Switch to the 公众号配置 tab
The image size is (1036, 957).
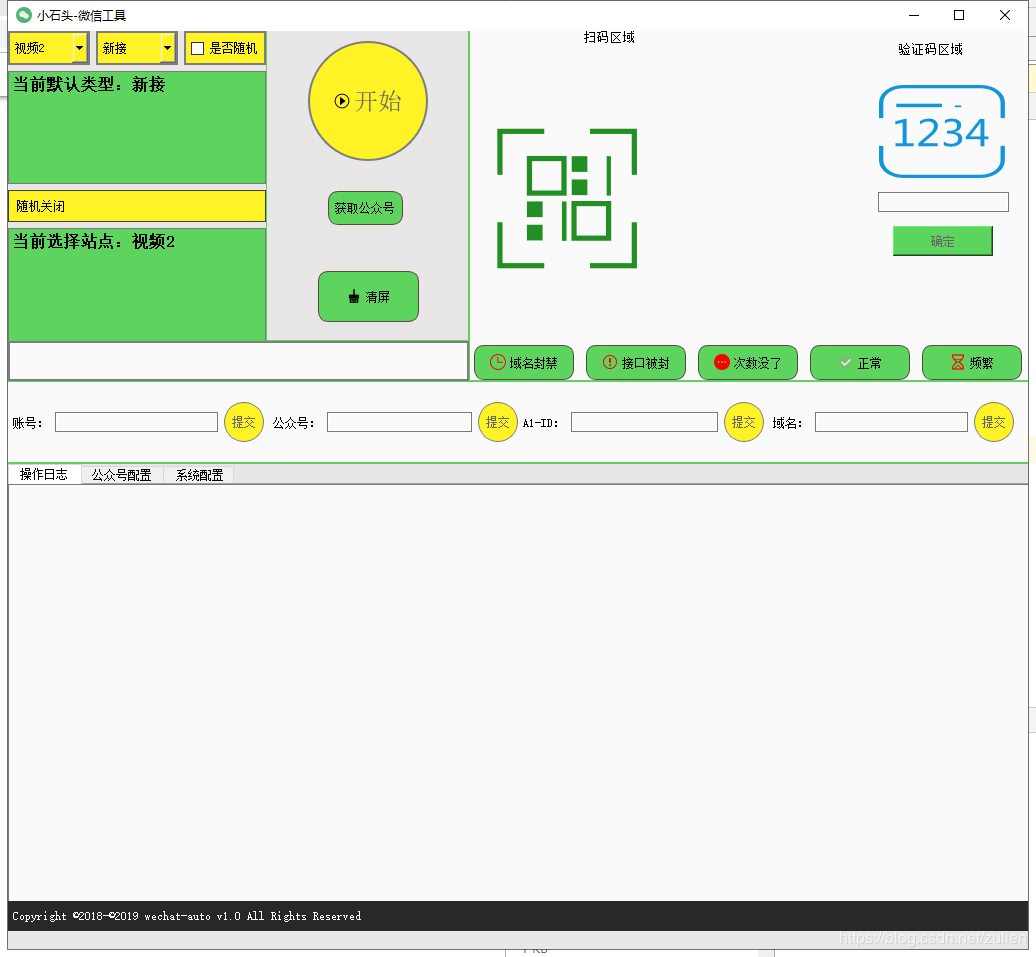pyautogui.click(x=121, y=475)
